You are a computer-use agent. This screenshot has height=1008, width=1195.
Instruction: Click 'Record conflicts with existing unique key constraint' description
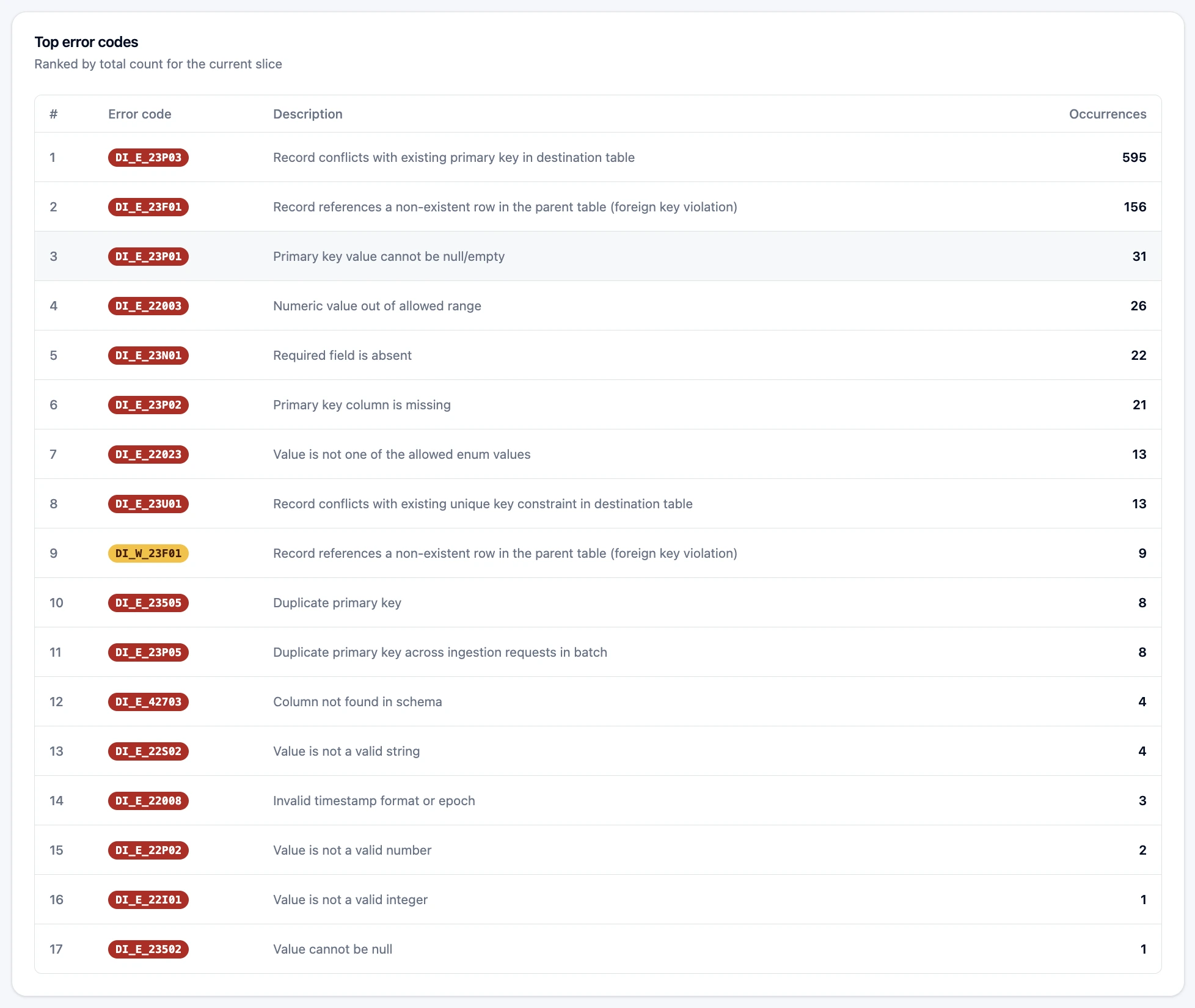point(483,504)
